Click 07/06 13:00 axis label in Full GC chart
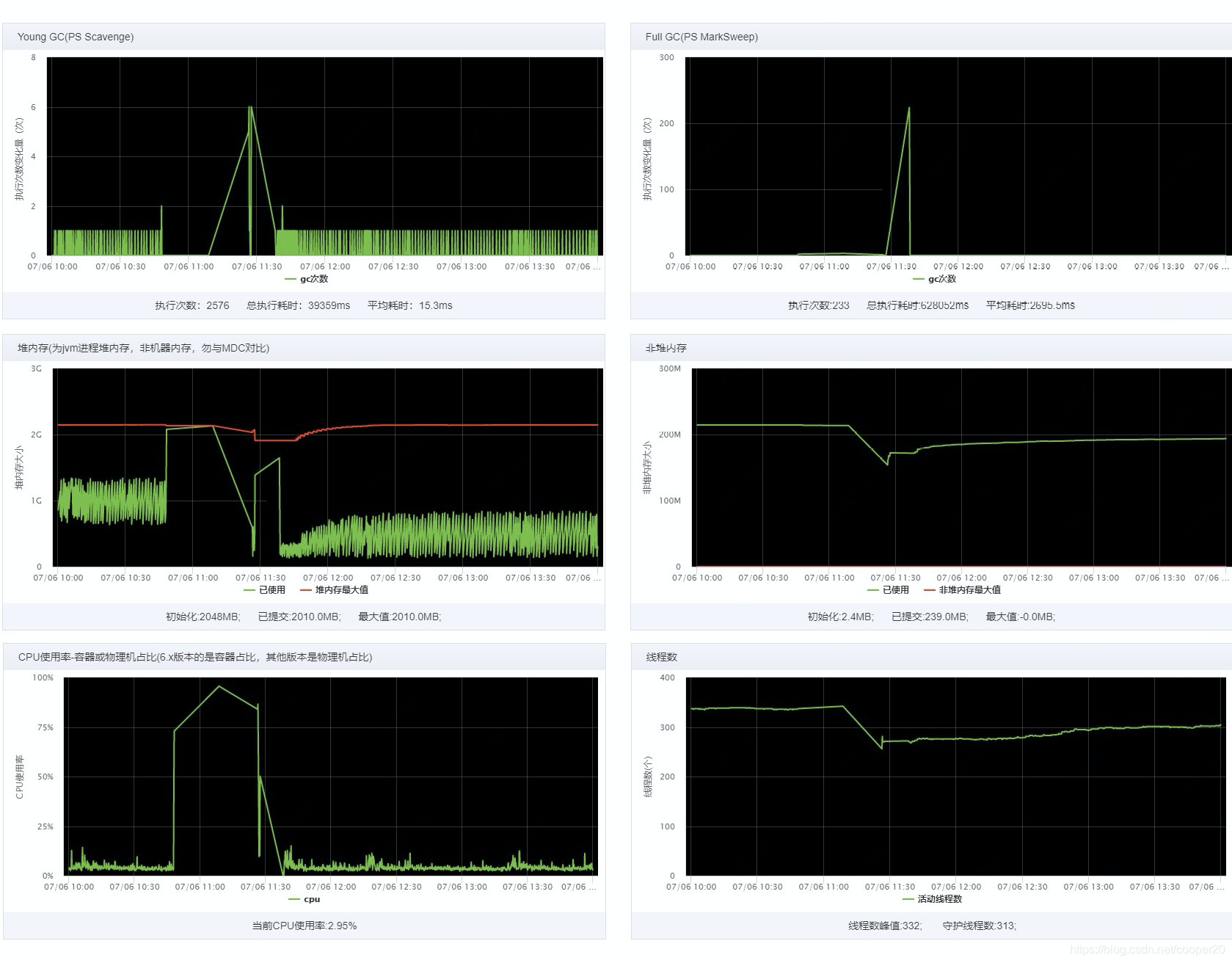The image size is (1232, 963). (x=1093, y=266)
